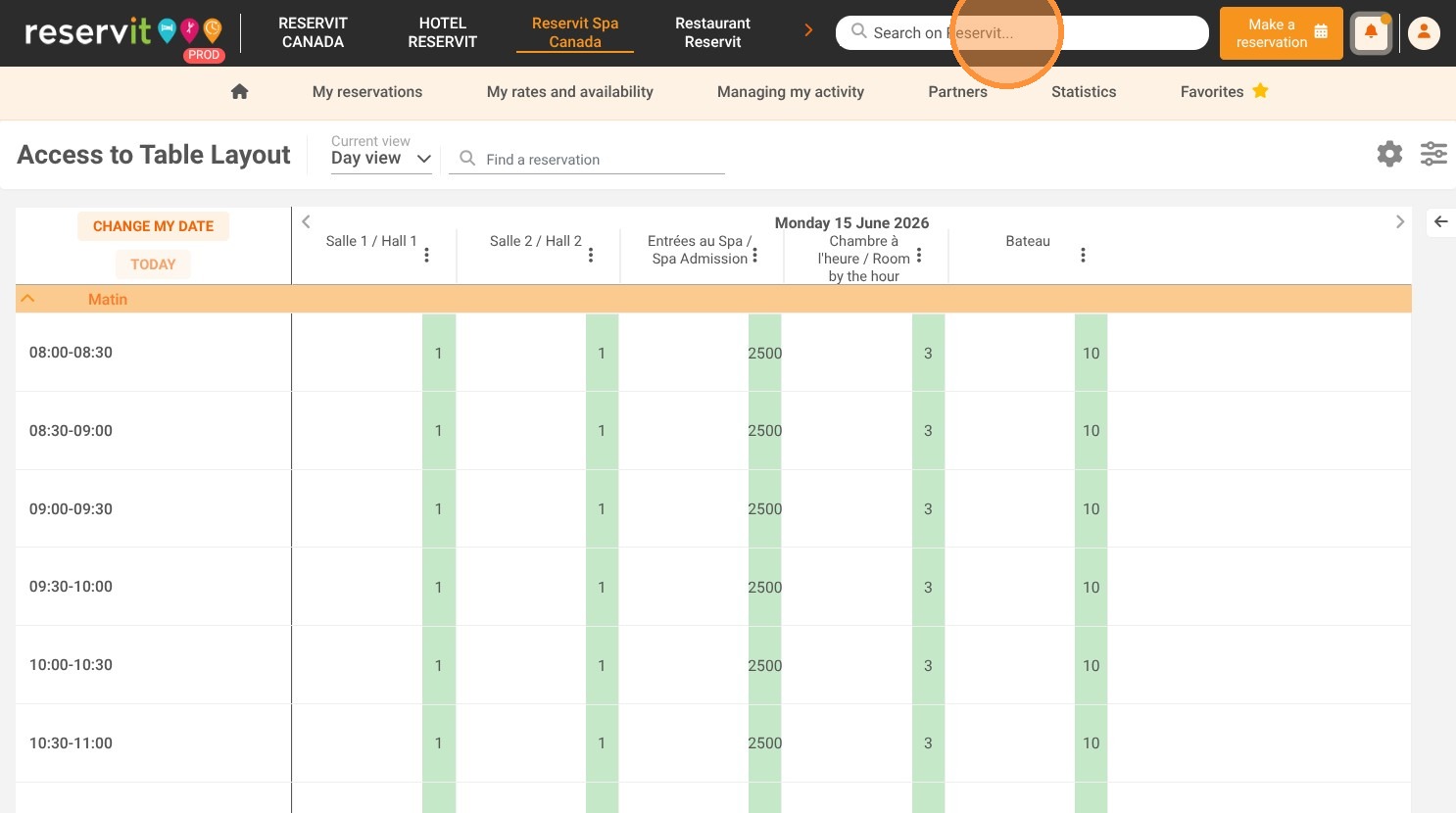Show more products chevron in top bar

808,30
